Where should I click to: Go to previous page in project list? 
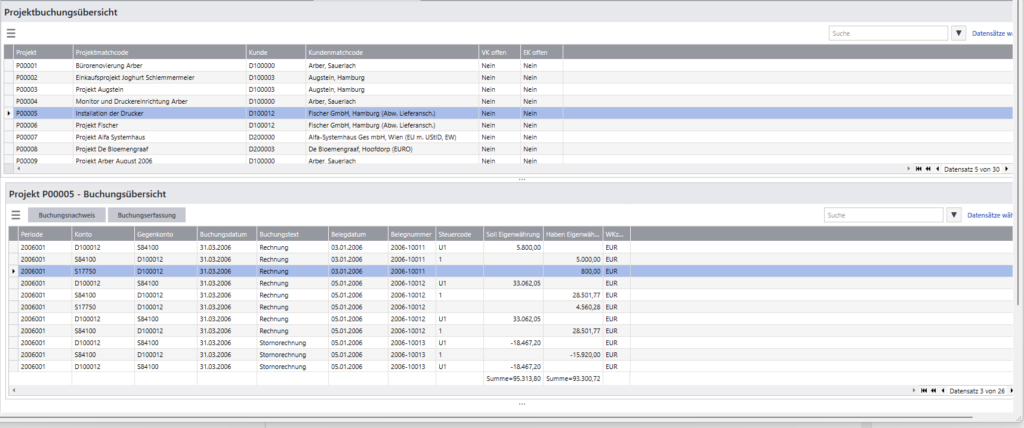(x=927, y=169)
